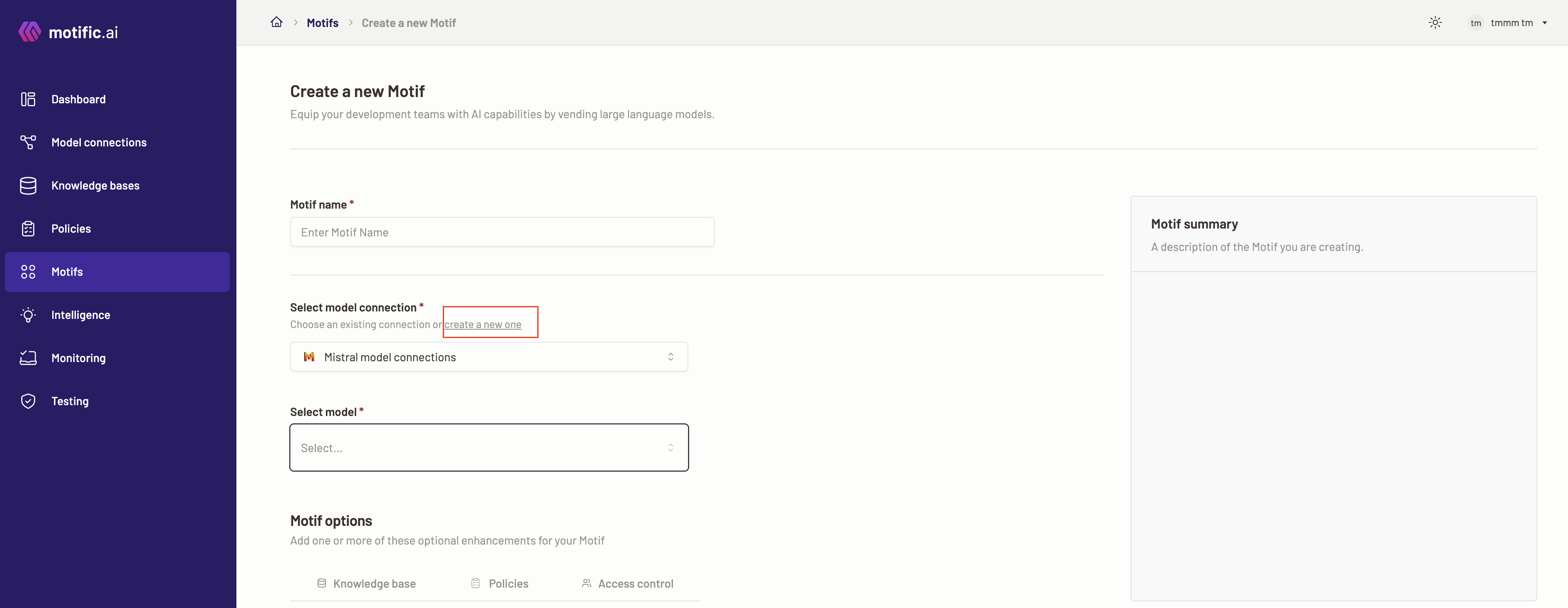Click the 'Motif summary' heading
Viewport: 1568px width, 608px height.
1194,224
